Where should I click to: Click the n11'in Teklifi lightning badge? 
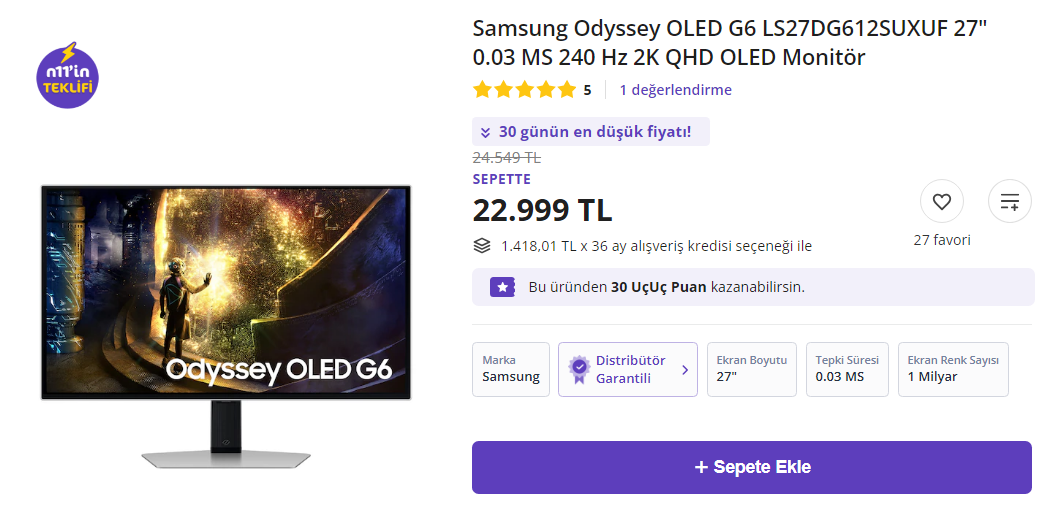point(67,75)
